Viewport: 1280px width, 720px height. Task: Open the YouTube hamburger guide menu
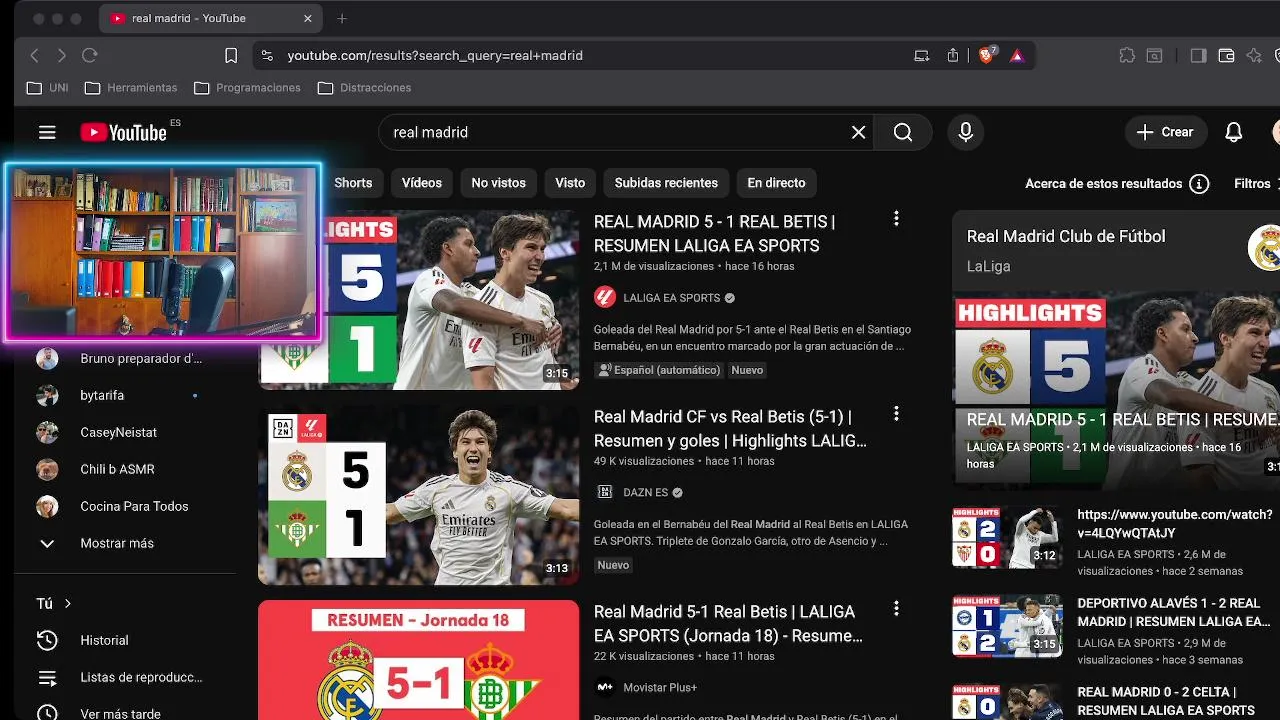click(x=47, y=132)
